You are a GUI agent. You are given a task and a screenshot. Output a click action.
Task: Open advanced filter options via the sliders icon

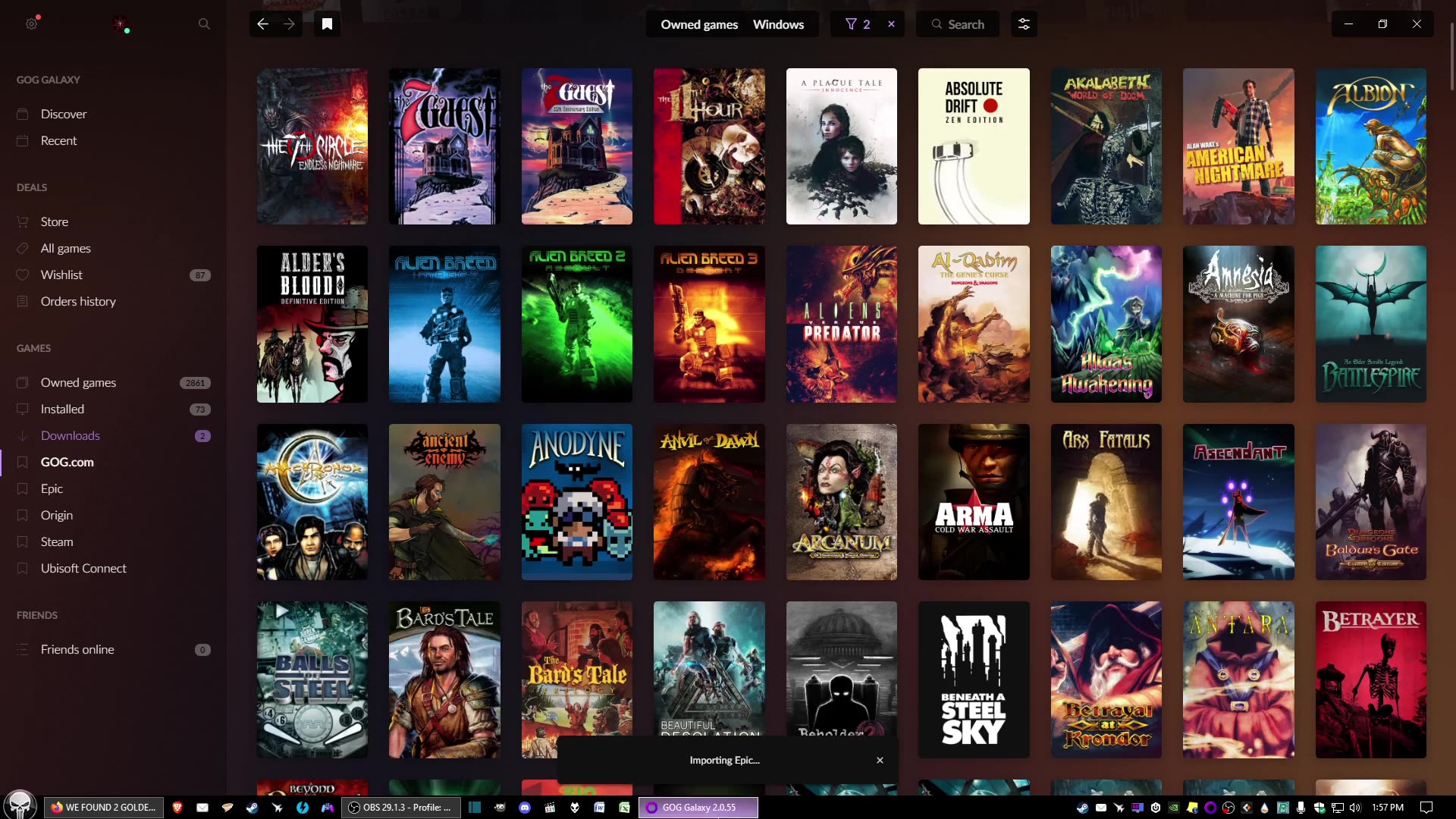pos(1024,24)
